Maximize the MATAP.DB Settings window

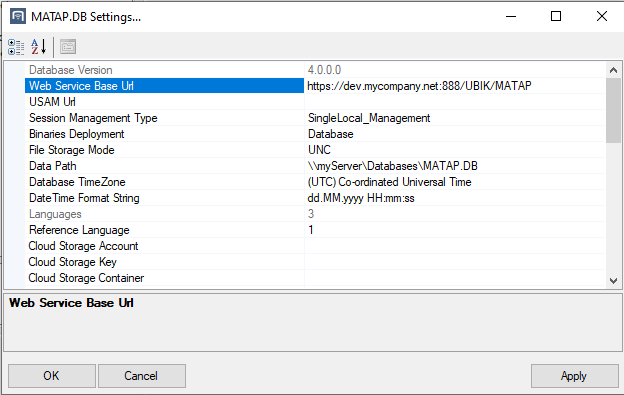pos(556,16)
